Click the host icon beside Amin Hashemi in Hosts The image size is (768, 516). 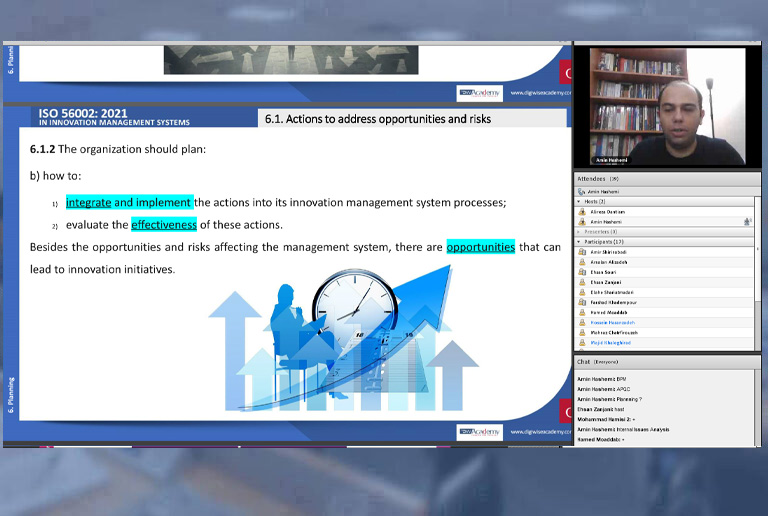[582, 222]
